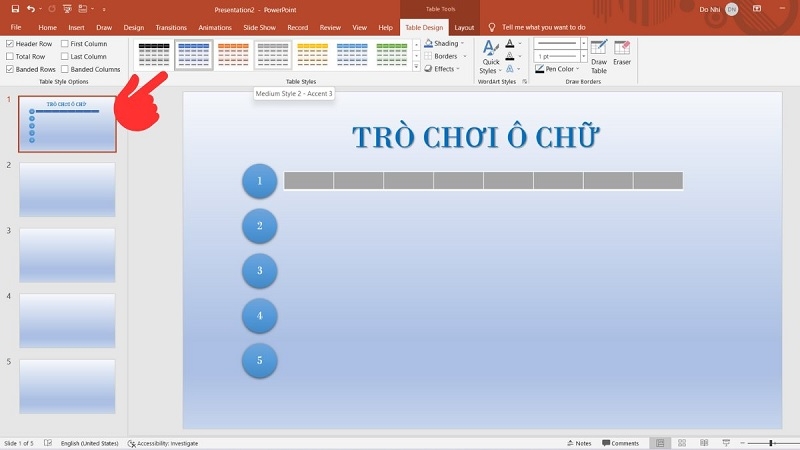Click the blue circle numbered 3

260,270
